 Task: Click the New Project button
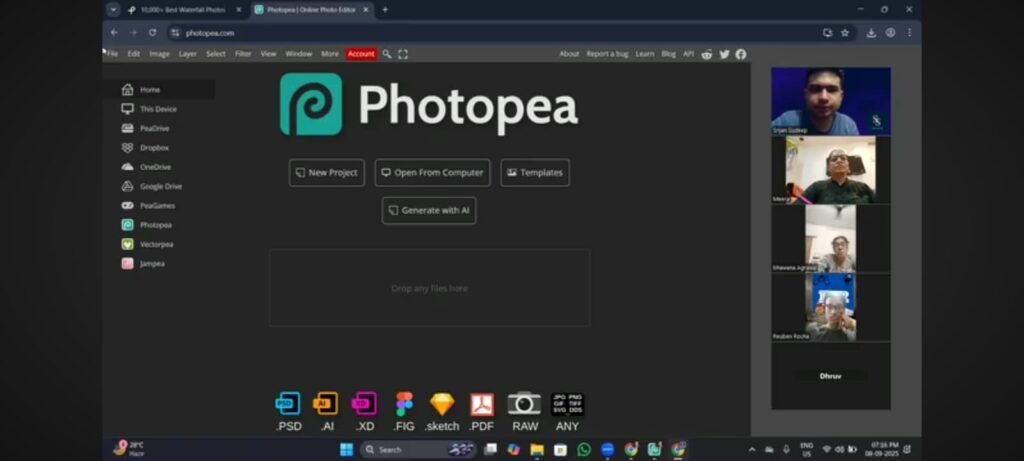pyautogui.click(x=326, y=172)
